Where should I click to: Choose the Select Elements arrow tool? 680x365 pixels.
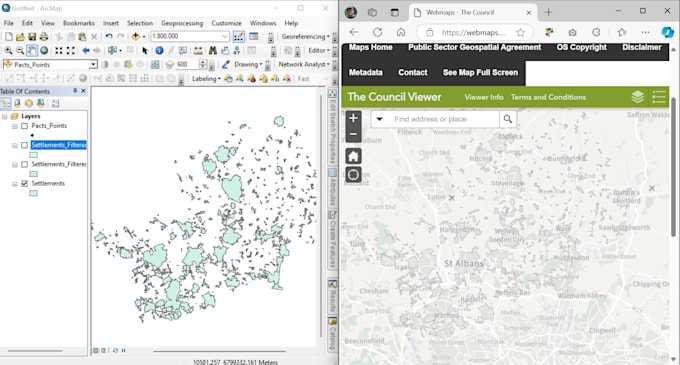click(144, 50)
